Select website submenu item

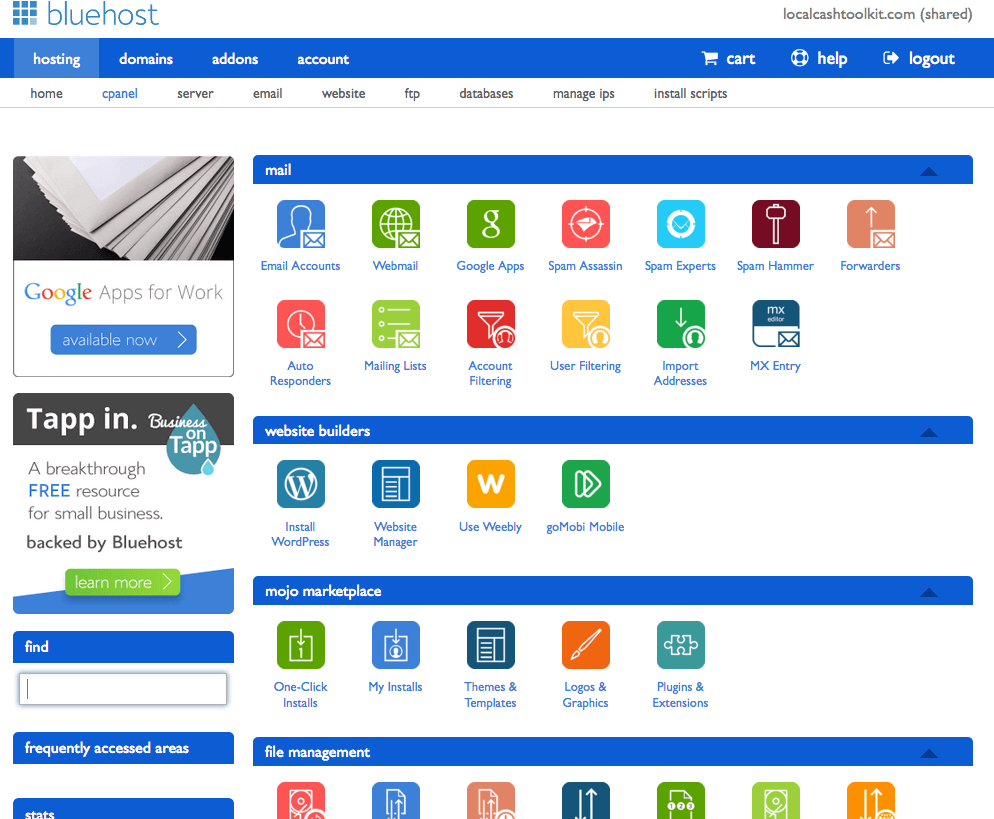[344, 93]
